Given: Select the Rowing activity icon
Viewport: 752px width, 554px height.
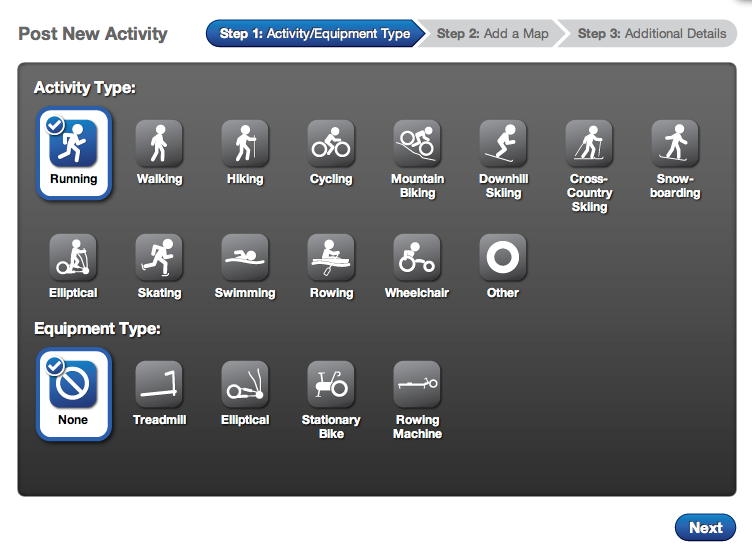Looking at the screenshot, I should [331, 257].
